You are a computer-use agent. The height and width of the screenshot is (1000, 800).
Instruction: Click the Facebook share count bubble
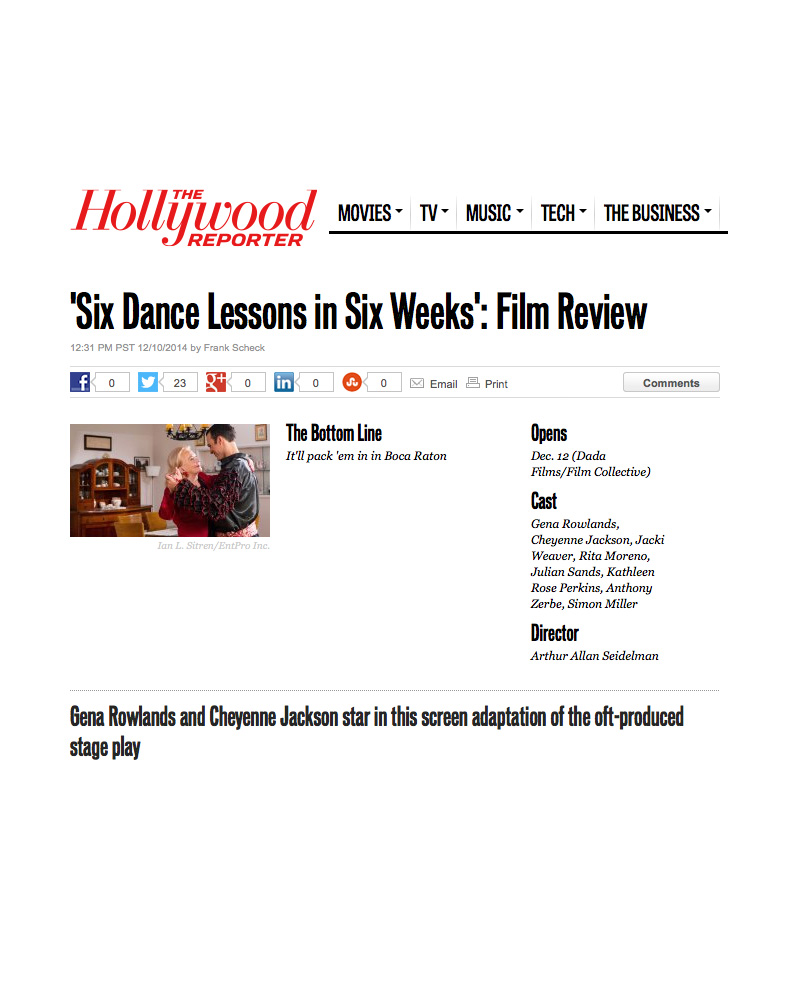click(x=111, y=383)
